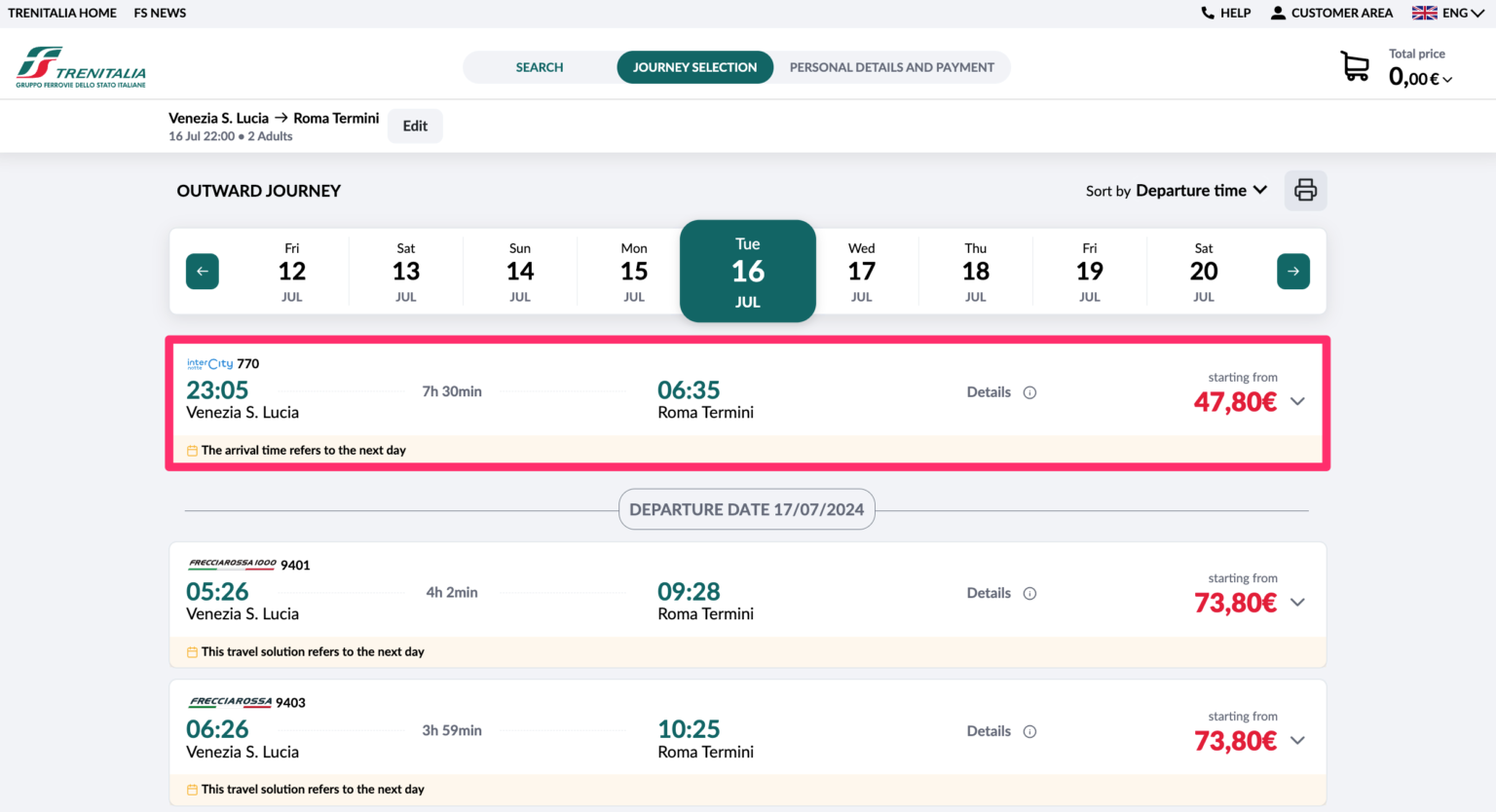Click the 3h 59min duration text
The image size is (1496, 812).
coord(452,730)
